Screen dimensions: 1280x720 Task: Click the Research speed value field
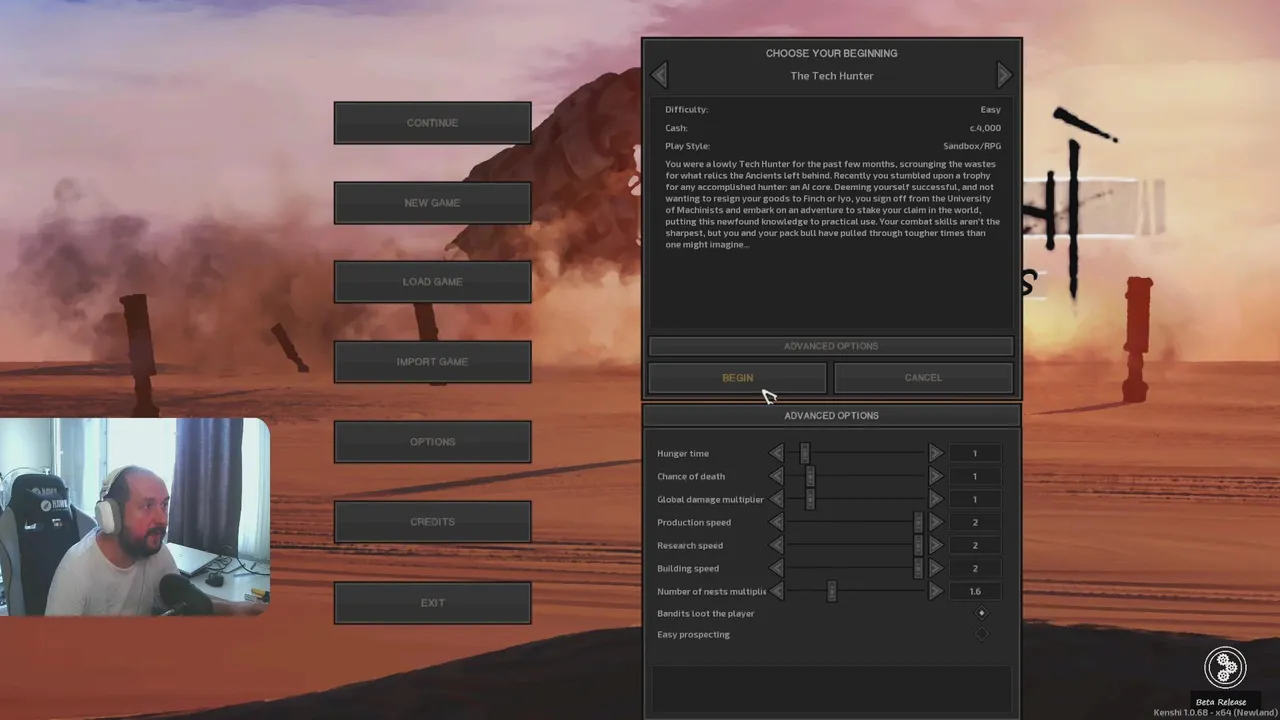click(975, 545)
